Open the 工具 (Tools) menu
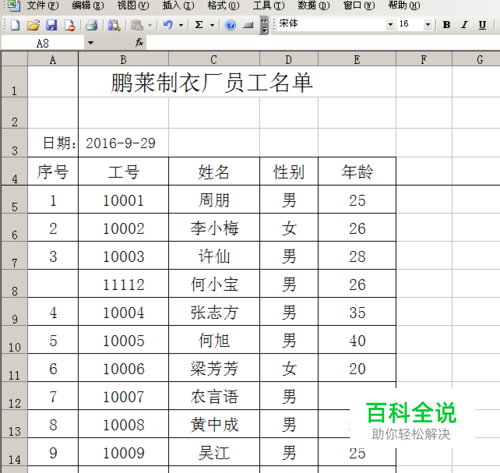 [268, 5]
